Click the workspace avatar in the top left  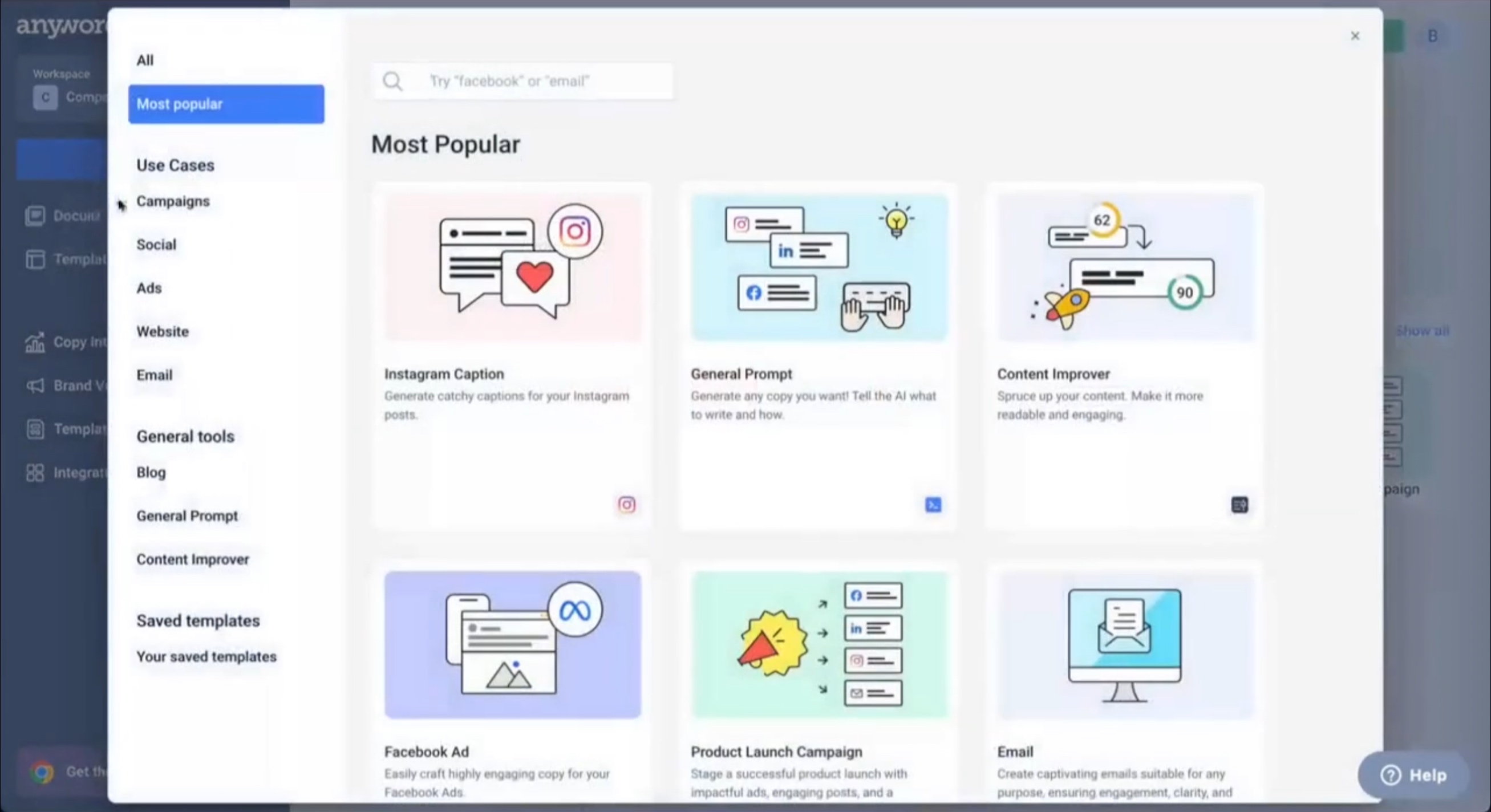pos(45,96)
